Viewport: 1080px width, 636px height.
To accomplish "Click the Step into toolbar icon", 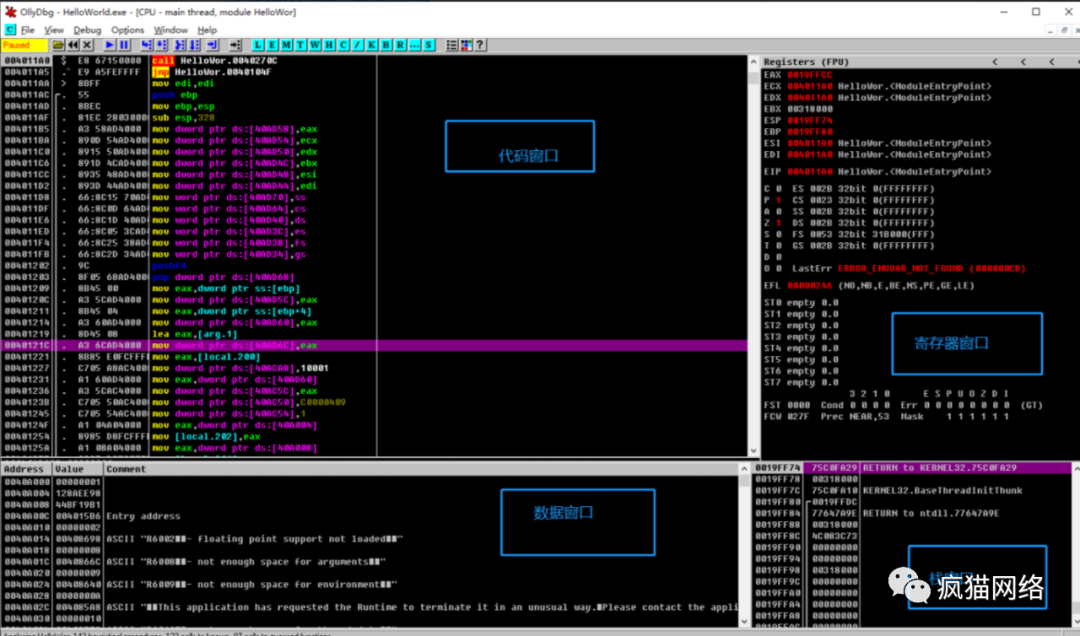I will (147, 45).
